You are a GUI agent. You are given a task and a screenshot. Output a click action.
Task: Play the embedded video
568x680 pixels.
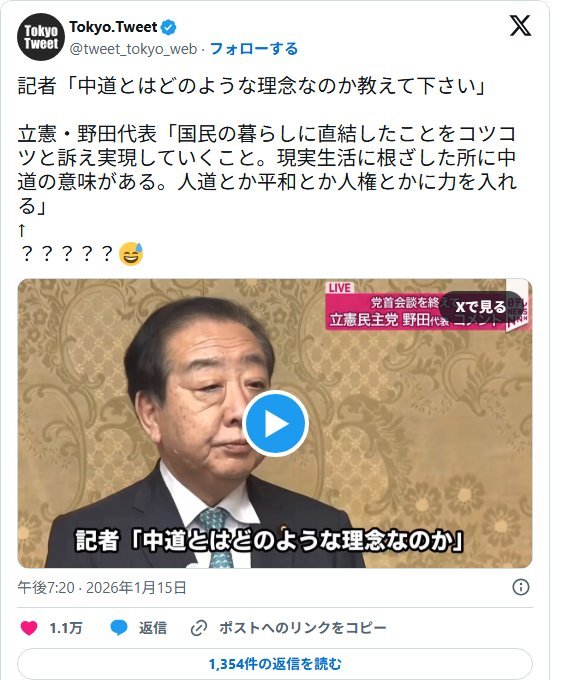275,423
